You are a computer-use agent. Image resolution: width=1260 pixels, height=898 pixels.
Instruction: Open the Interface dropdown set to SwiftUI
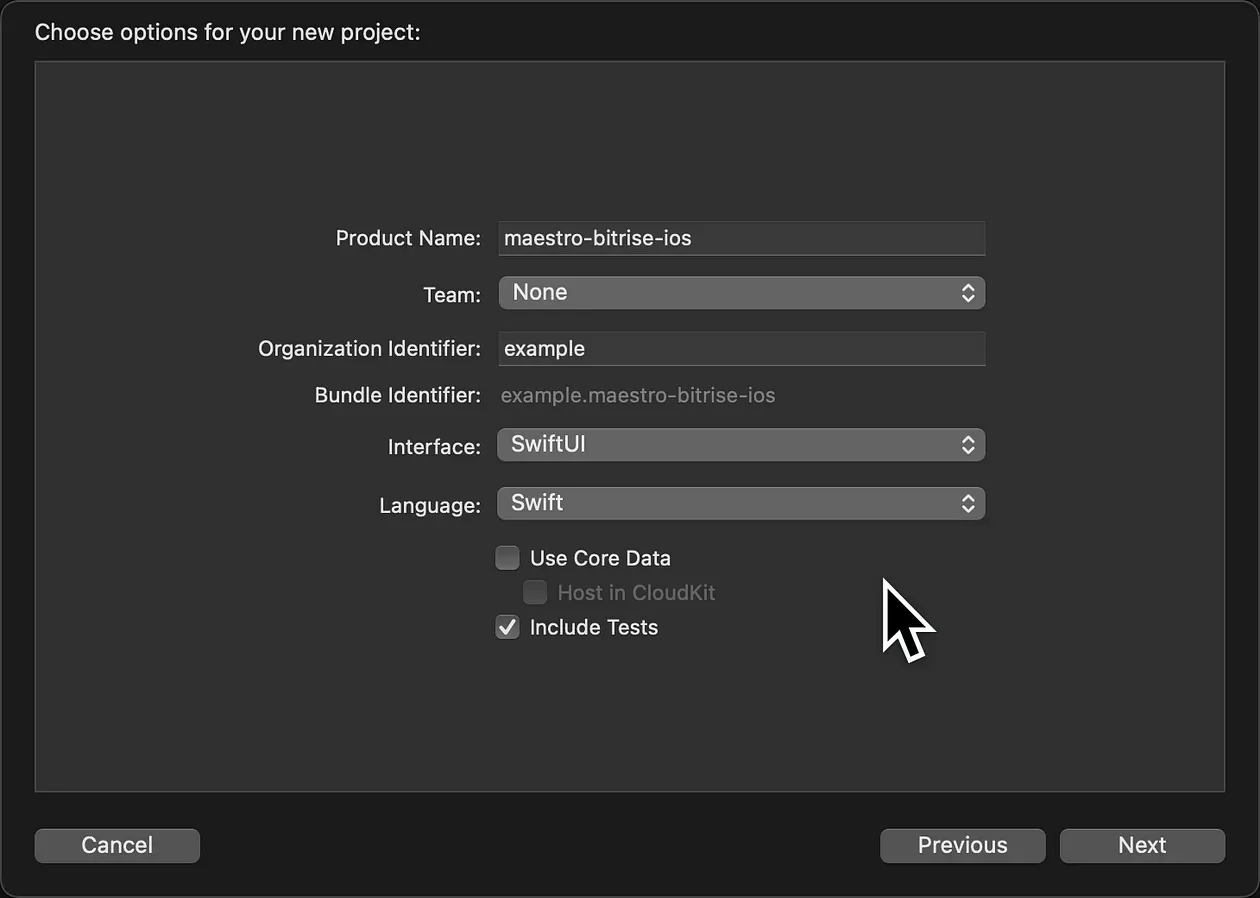740,445
